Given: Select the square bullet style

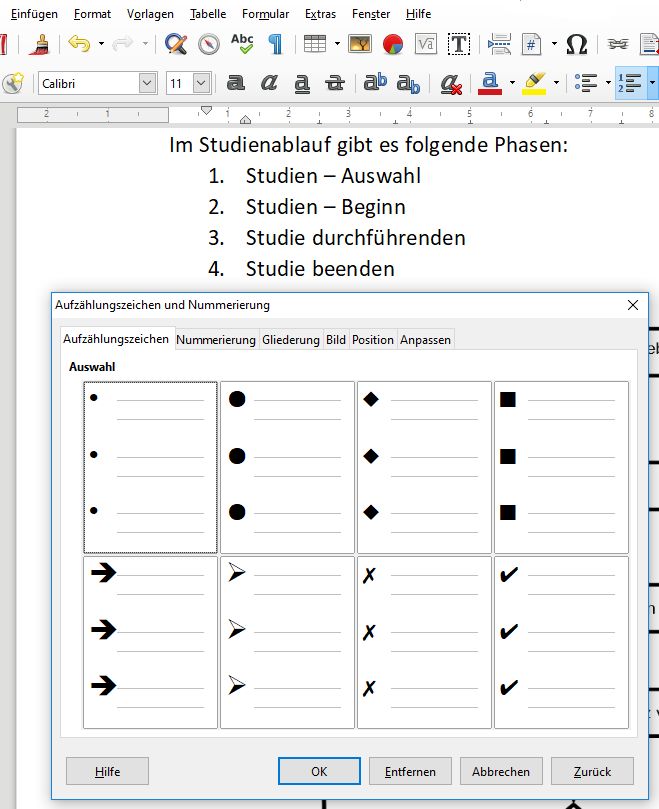Looking at the screenshot, I should 561,467.
